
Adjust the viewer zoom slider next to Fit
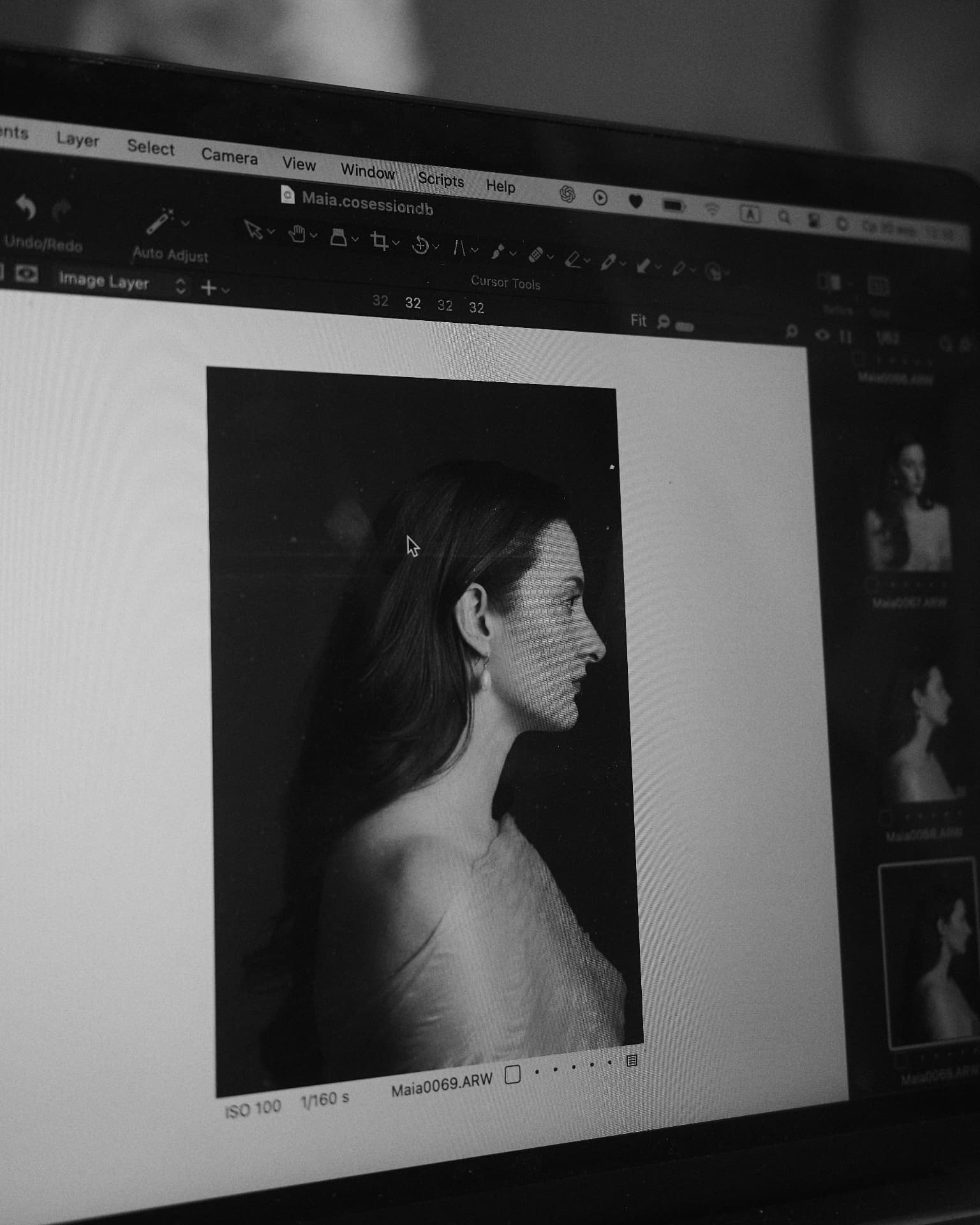point(685,327)
